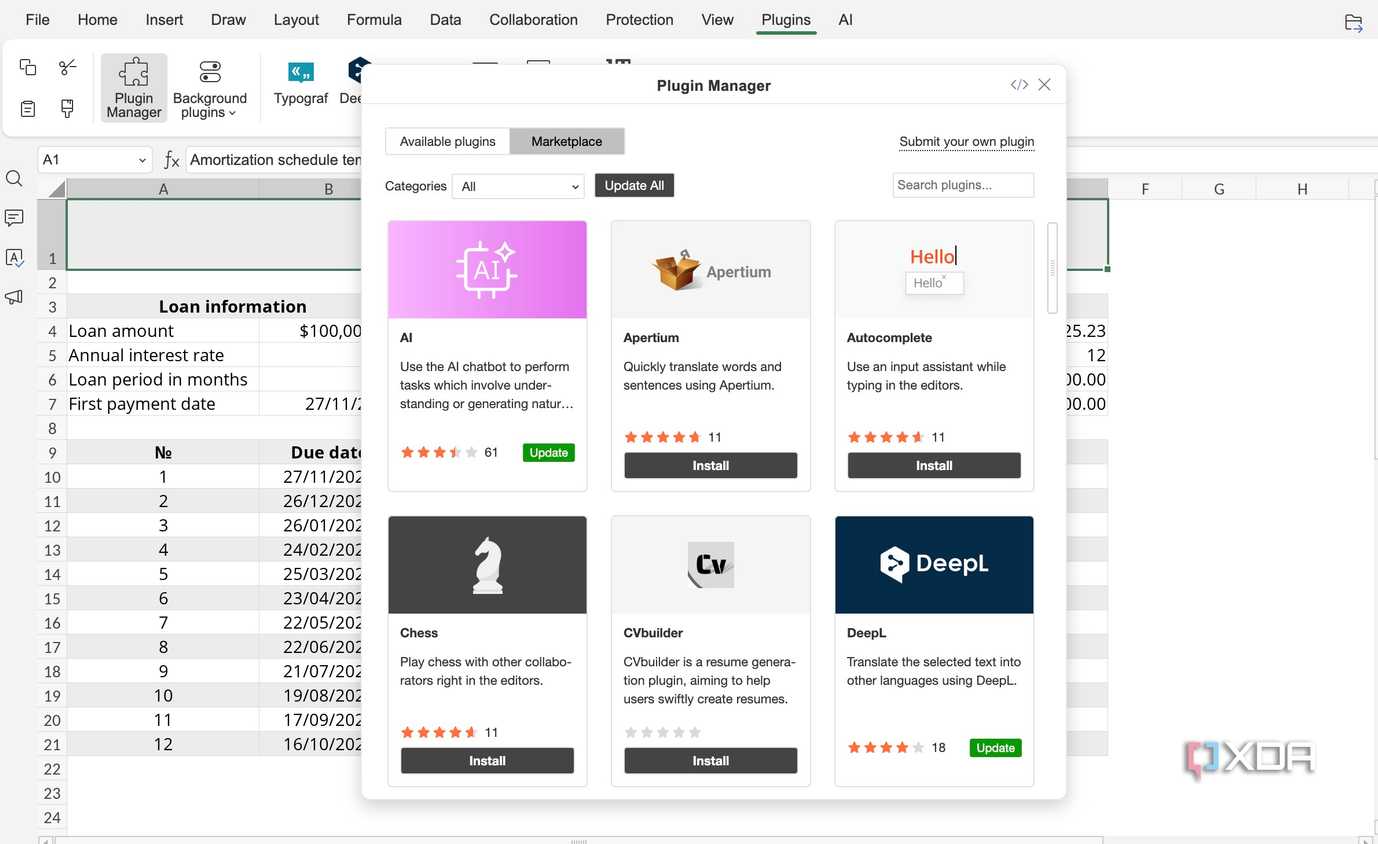Close the Plugin Manager dialog
1378x844 pixels.
coord(1044,85)
